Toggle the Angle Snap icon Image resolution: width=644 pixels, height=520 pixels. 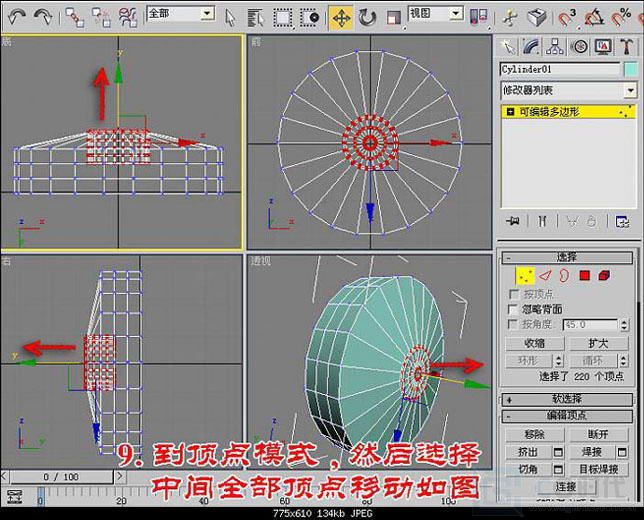(x=593, y=18)
